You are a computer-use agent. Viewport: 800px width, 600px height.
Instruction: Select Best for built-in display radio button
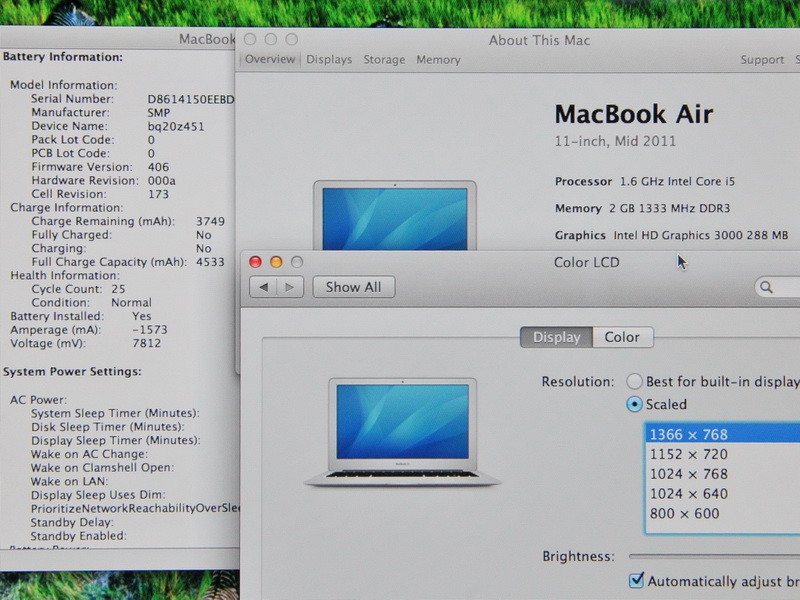635,381
